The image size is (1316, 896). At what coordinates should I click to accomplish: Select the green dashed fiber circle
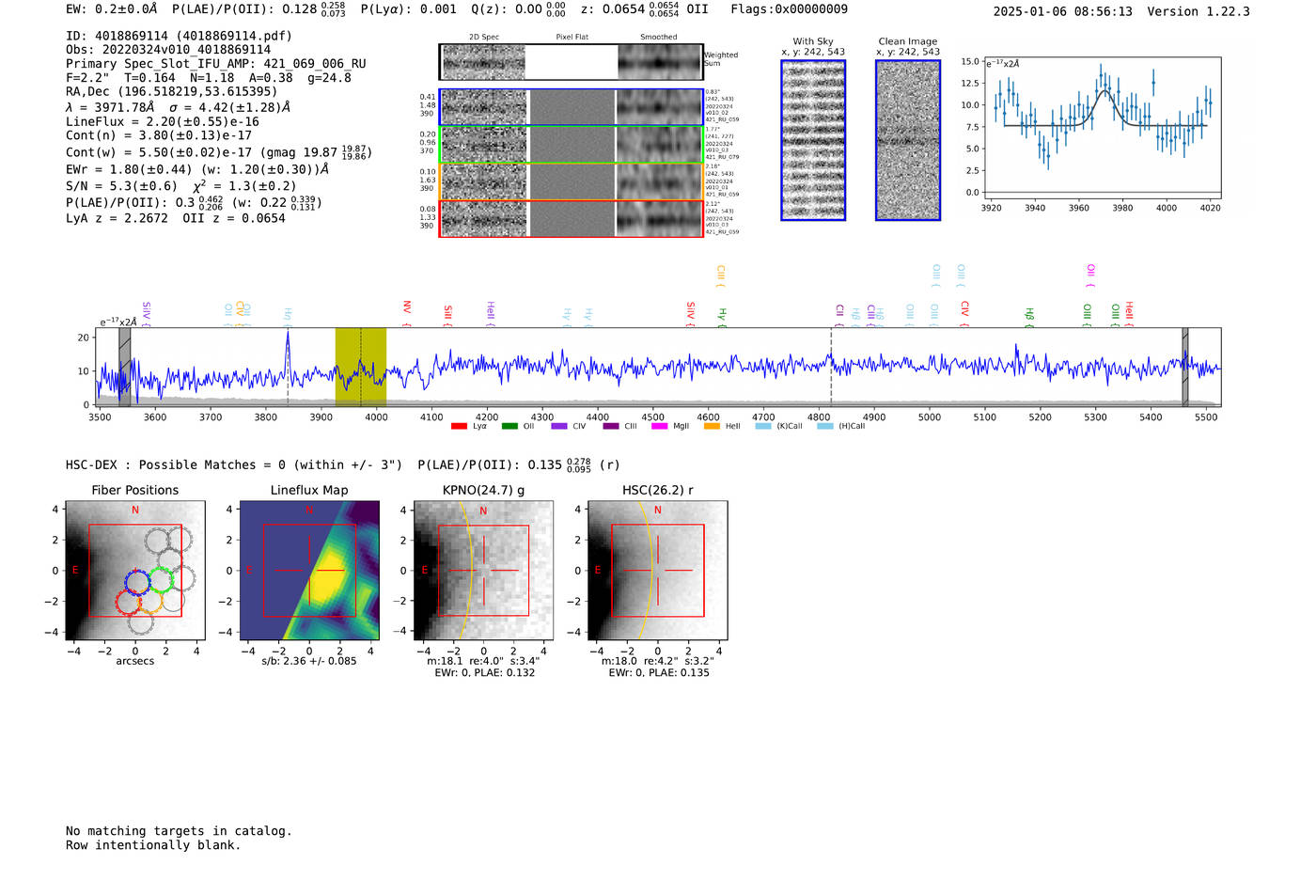162,579
